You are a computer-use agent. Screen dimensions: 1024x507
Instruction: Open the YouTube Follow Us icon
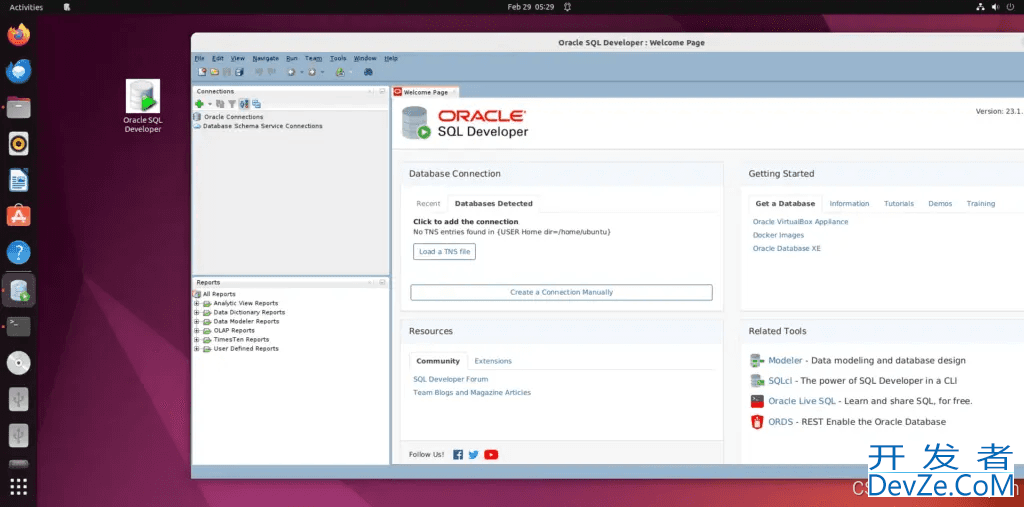(x=491, y=455)
